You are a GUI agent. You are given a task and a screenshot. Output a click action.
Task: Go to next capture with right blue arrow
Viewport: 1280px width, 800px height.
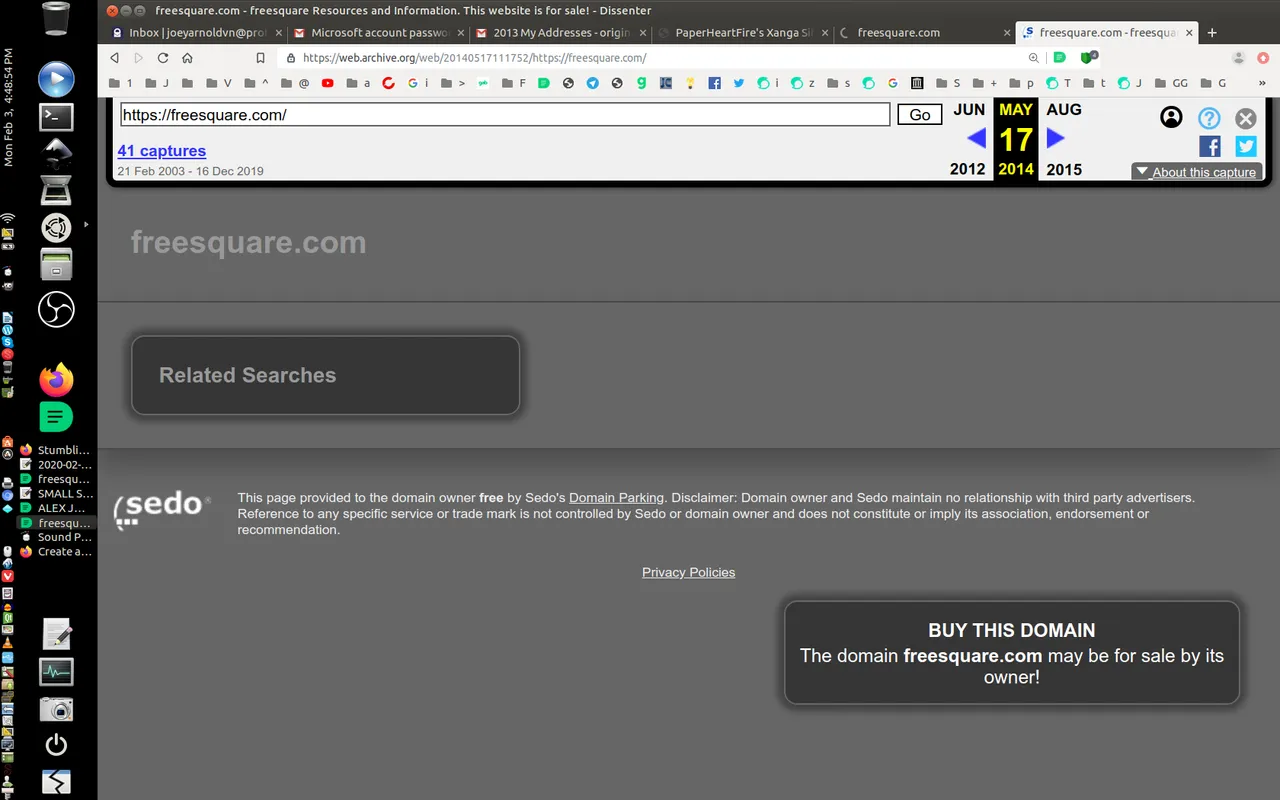click(x=1055, y=138)
